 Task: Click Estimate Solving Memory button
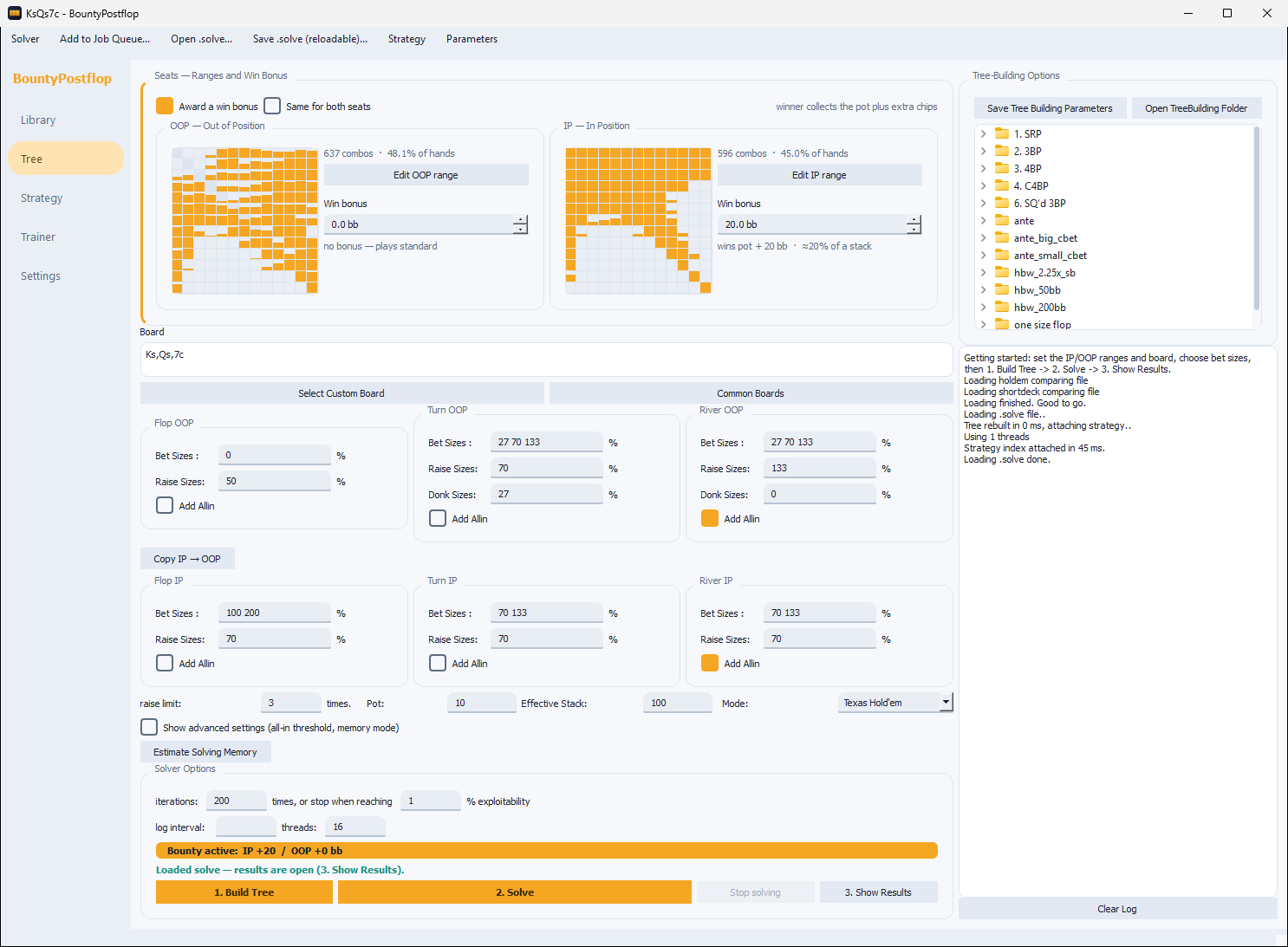(205, 752)
